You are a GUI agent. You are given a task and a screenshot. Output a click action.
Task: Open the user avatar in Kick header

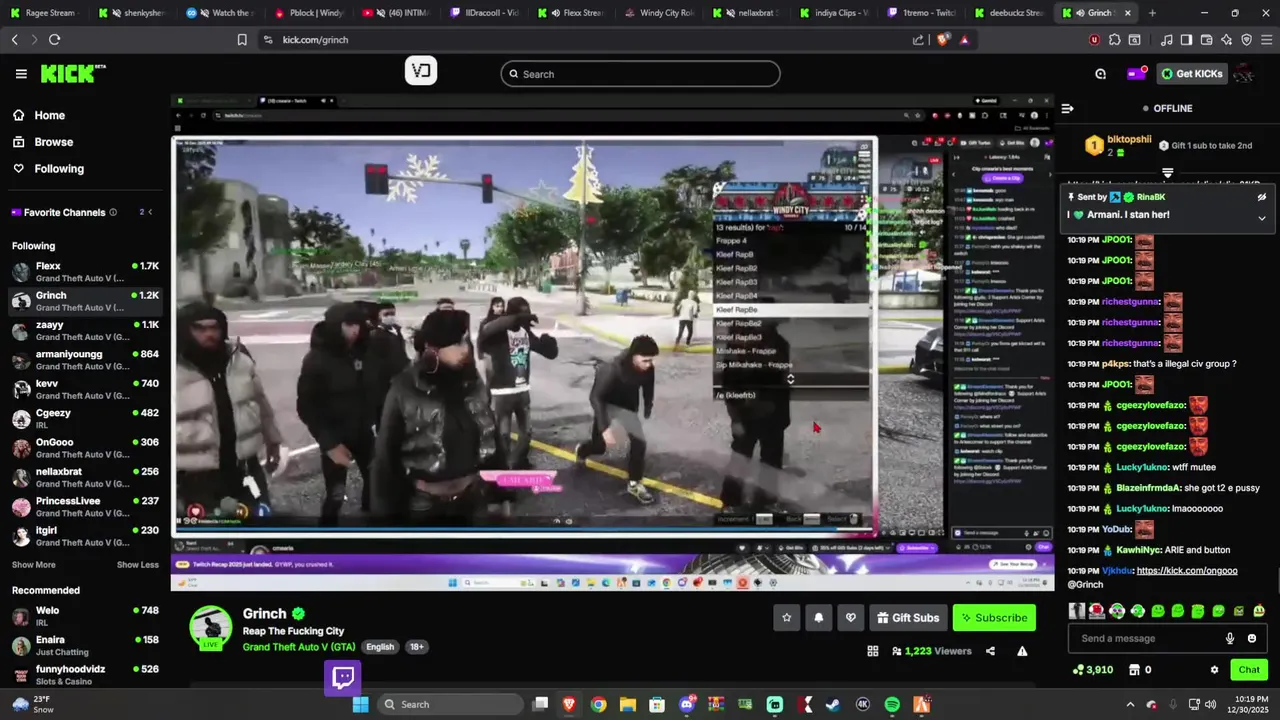[x=1244, y=73]
